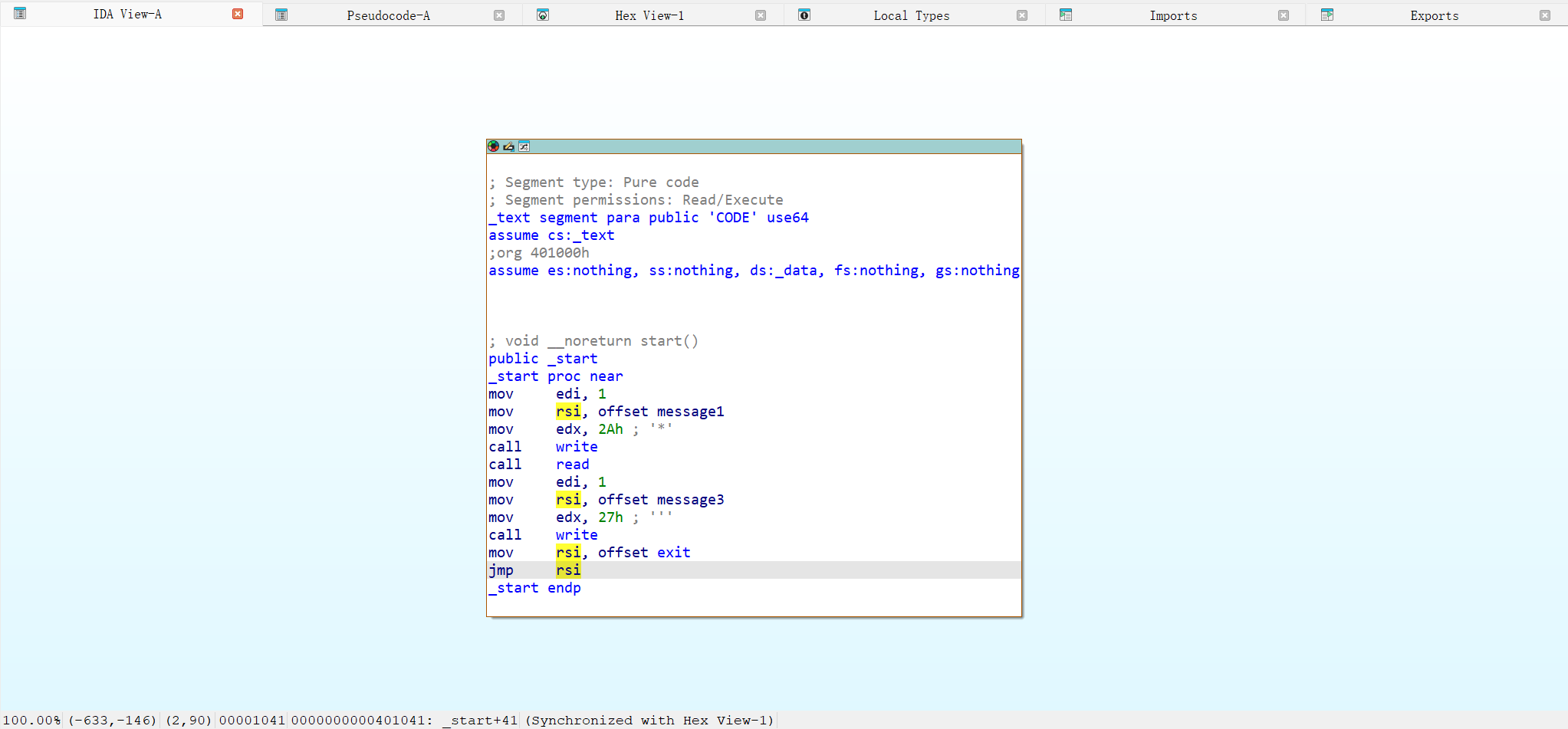Click the (-633,-146) coordinates in status bar
This screenshot has width=1568, height=729.
click(x=112, y=721)
